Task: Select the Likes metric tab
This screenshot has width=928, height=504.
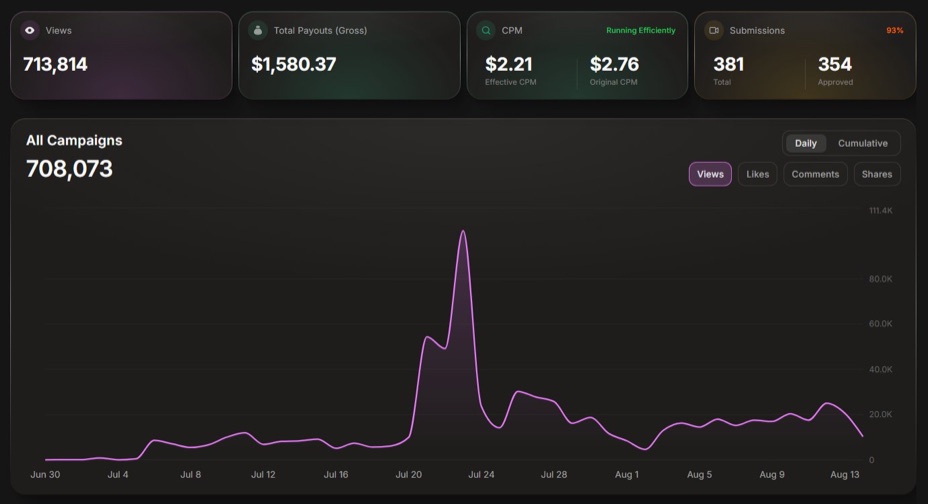Action: pyautogui.click(x=758, y=174)
